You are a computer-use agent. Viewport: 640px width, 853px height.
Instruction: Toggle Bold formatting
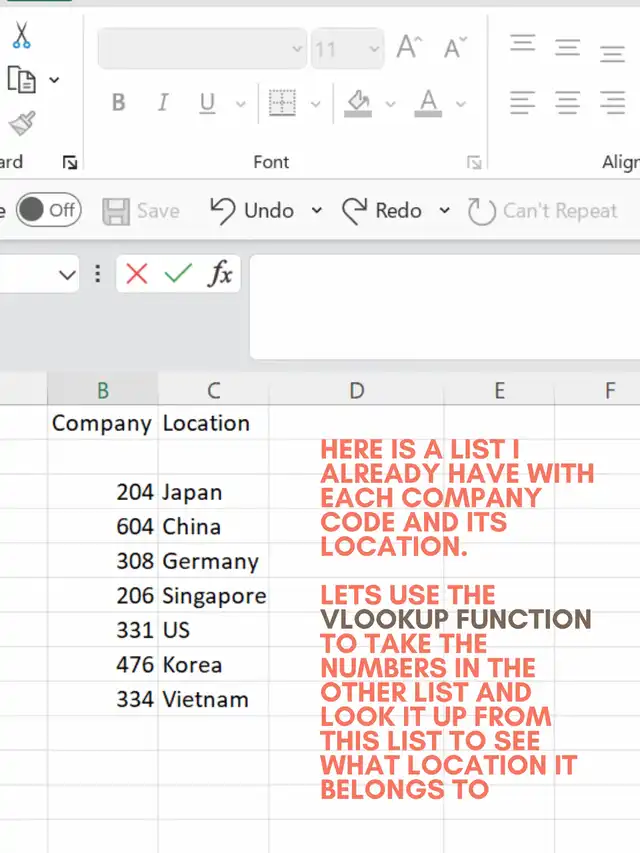click(x=119, y=102)
